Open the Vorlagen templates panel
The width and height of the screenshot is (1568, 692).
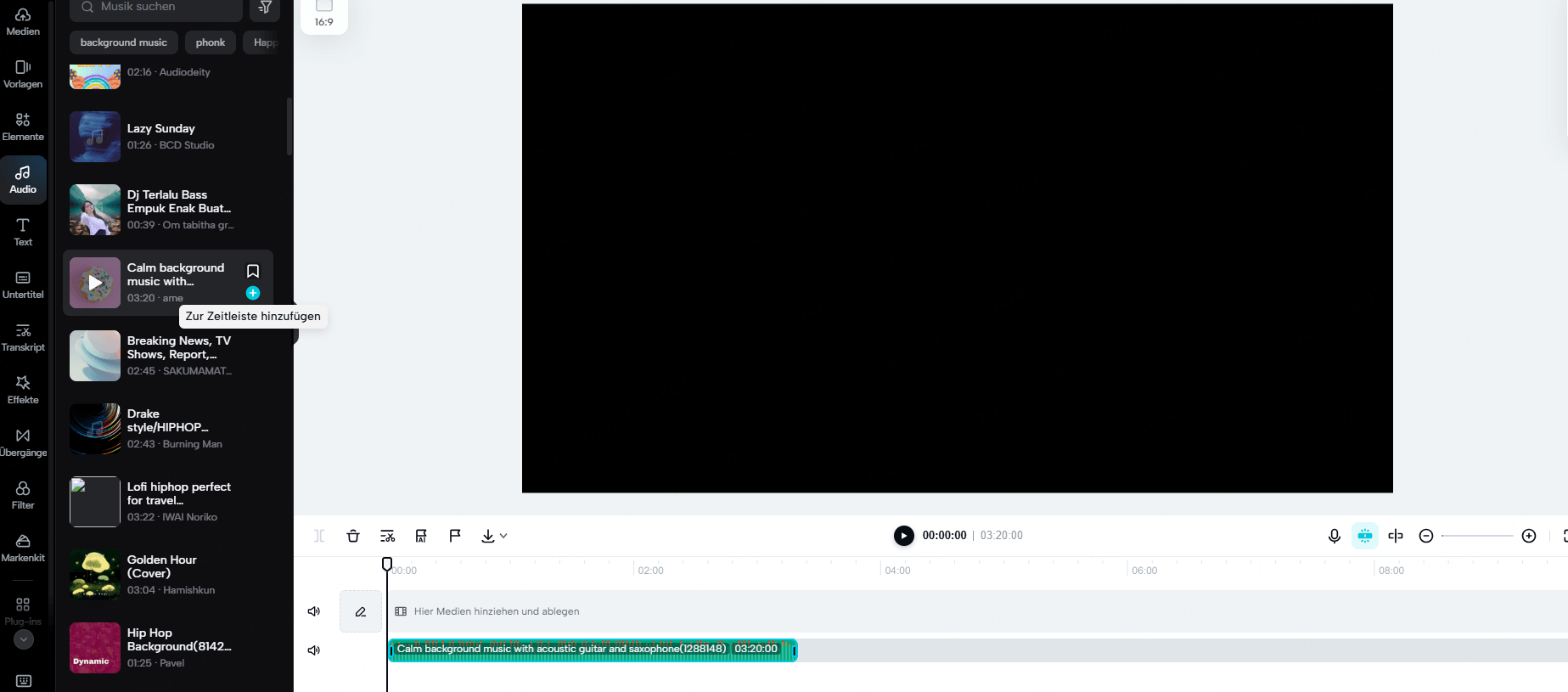(x=23, y=75)
